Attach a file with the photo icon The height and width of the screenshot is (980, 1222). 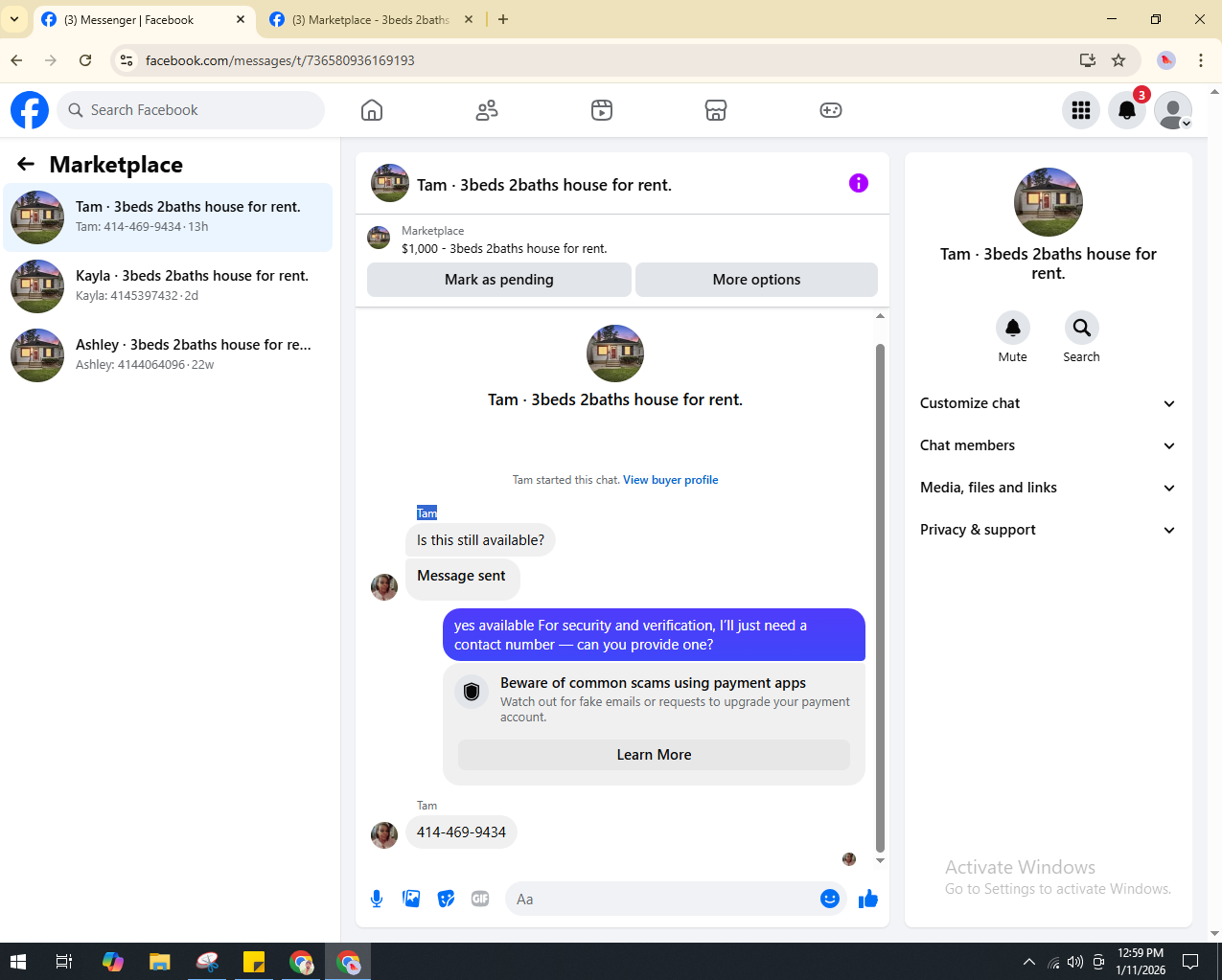click(x=411, y=899)
